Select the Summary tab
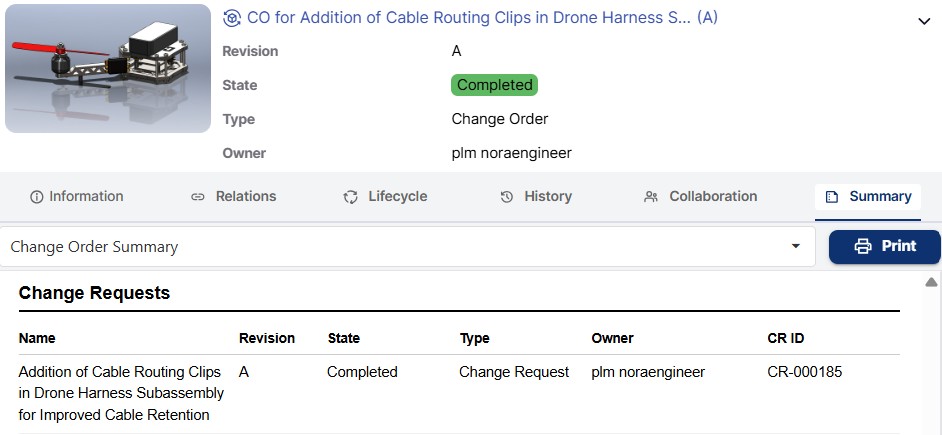 coord(868,196)
